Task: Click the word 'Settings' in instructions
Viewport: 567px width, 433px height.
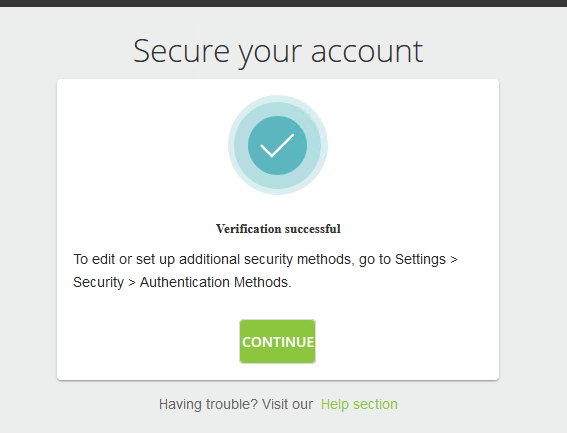Action: (x=420, y=259)
